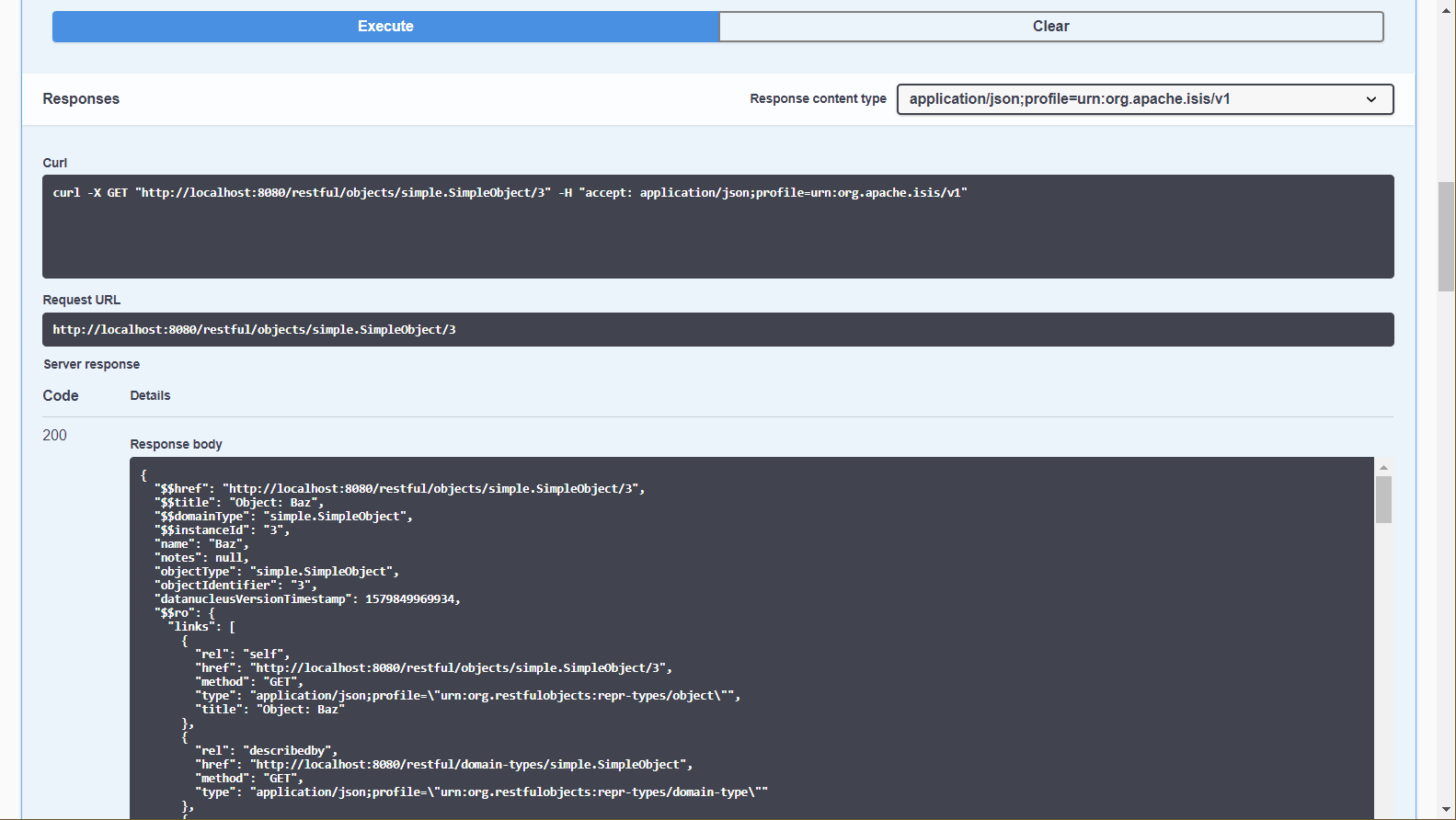
Task: Click the Response body label
Action: click(176, 444)
